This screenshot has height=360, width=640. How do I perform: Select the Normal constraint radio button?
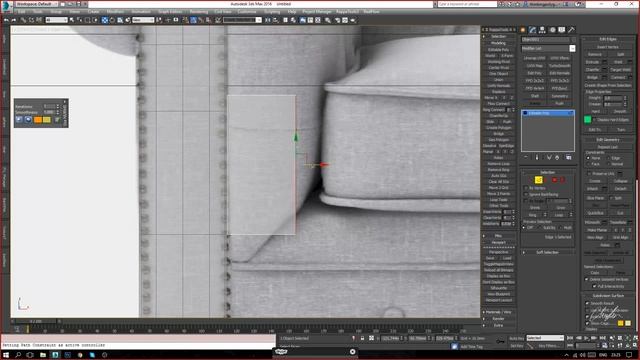coord(609,164)
